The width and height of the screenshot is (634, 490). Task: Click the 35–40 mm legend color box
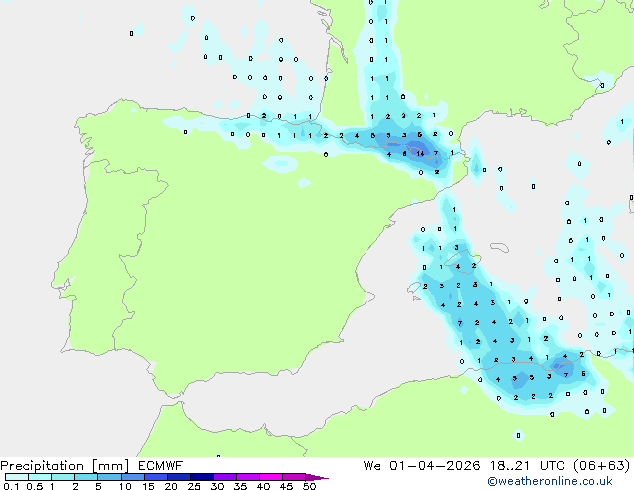[x=248, y=477]
